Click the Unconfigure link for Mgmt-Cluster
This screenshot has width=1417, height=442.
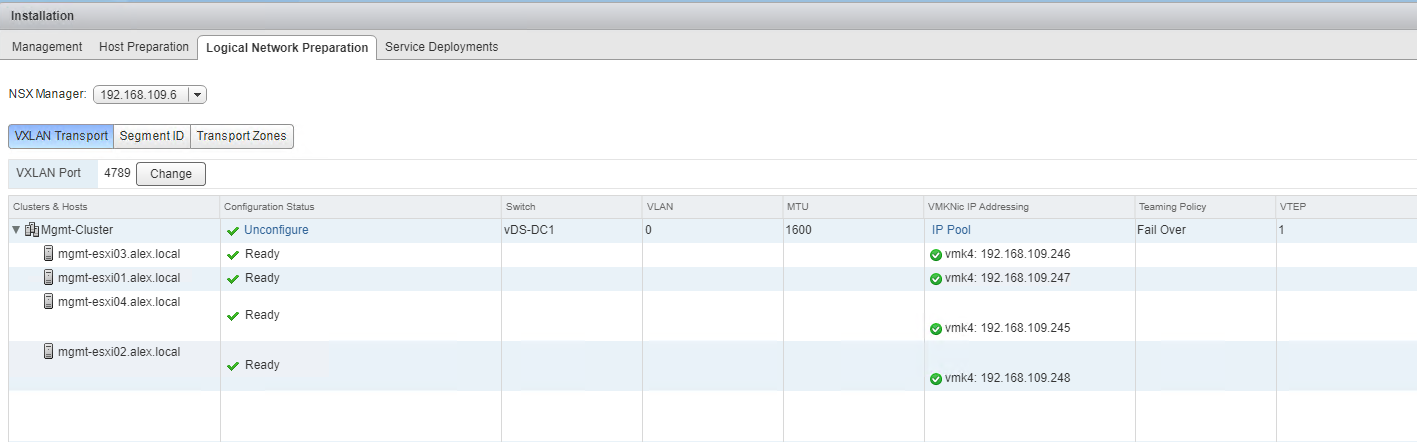coord(276,230)
